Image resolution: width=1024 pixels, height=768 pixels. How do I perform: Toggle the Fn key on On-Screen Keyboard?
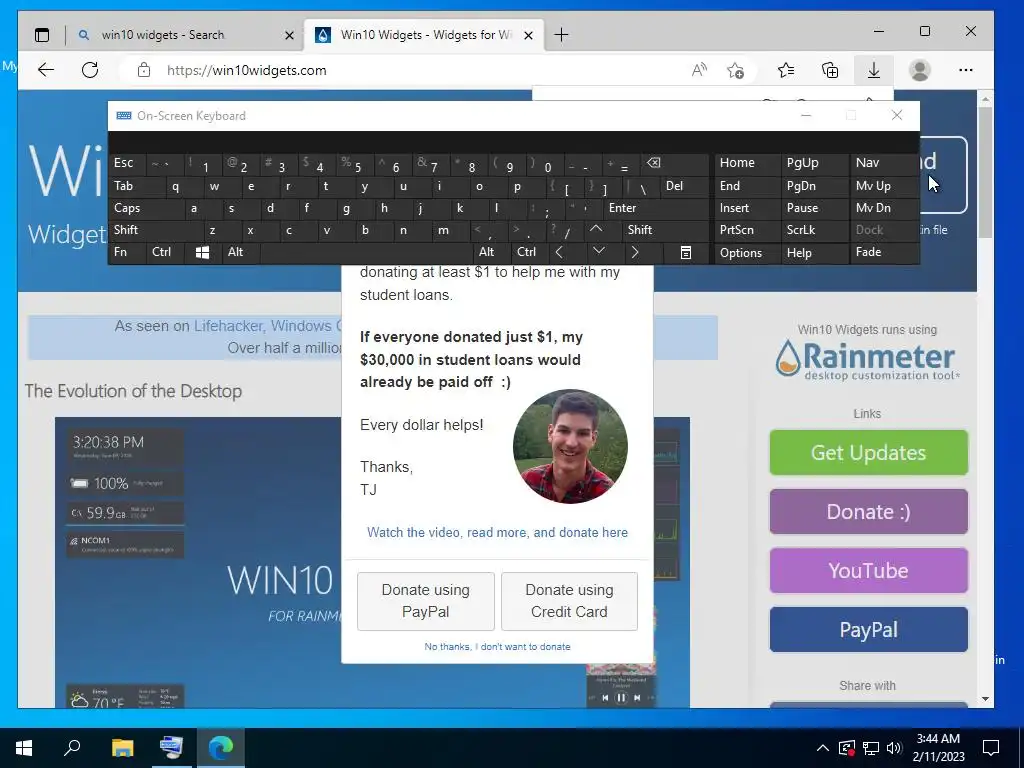[x=127, y=253]
